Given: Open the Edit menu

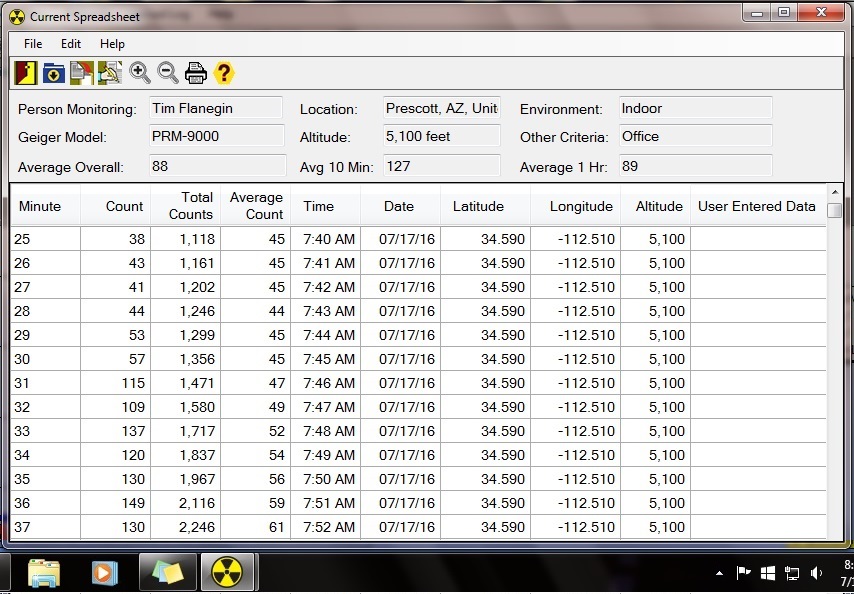Looking at the screenshot, I should click(x=71, y=44).
